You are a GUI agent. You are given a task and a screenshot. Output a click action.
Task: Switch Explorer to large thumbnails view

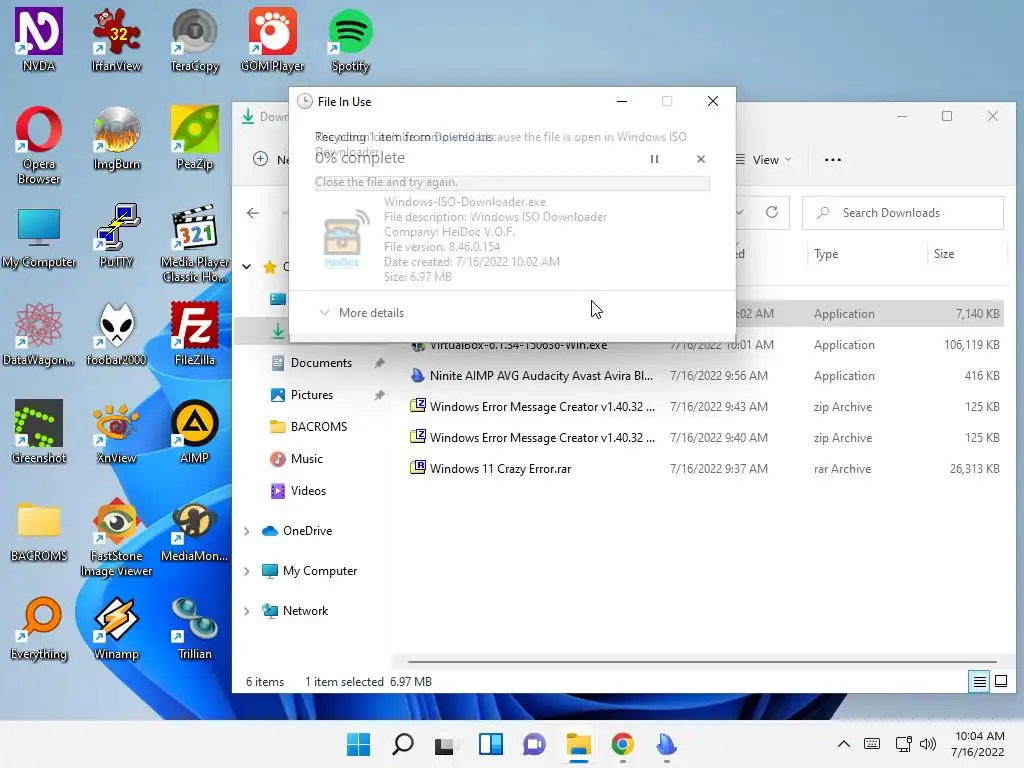tap(1000, 682)
